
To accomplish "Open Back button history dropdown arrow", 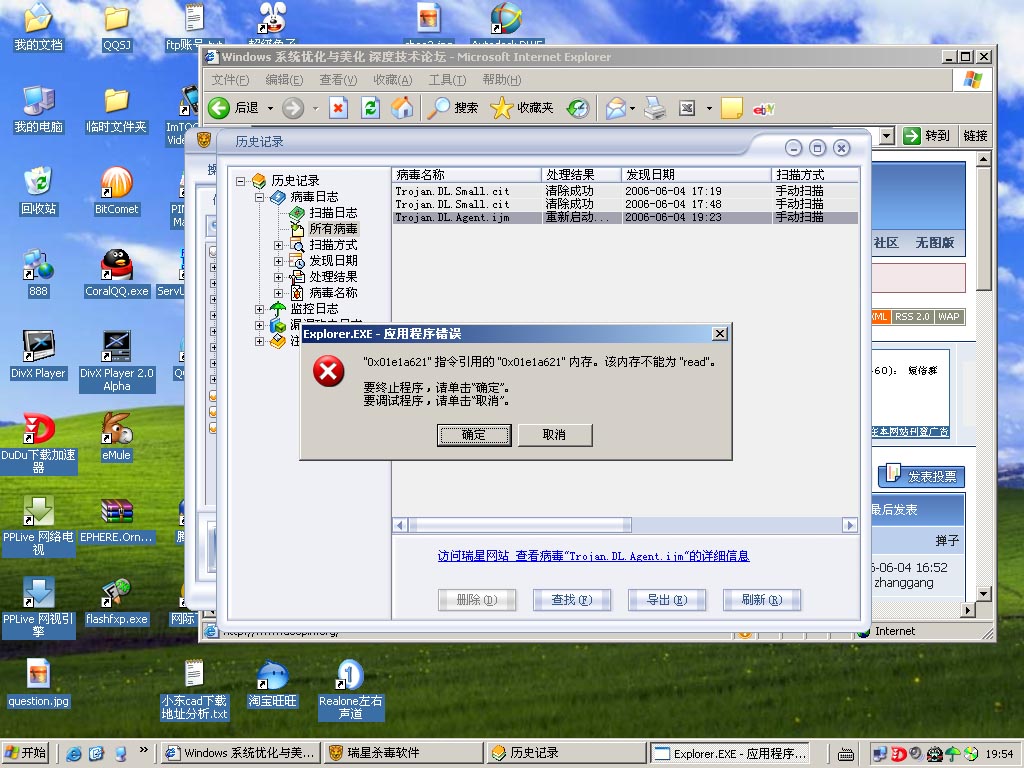I will click(x=270, y=108).
